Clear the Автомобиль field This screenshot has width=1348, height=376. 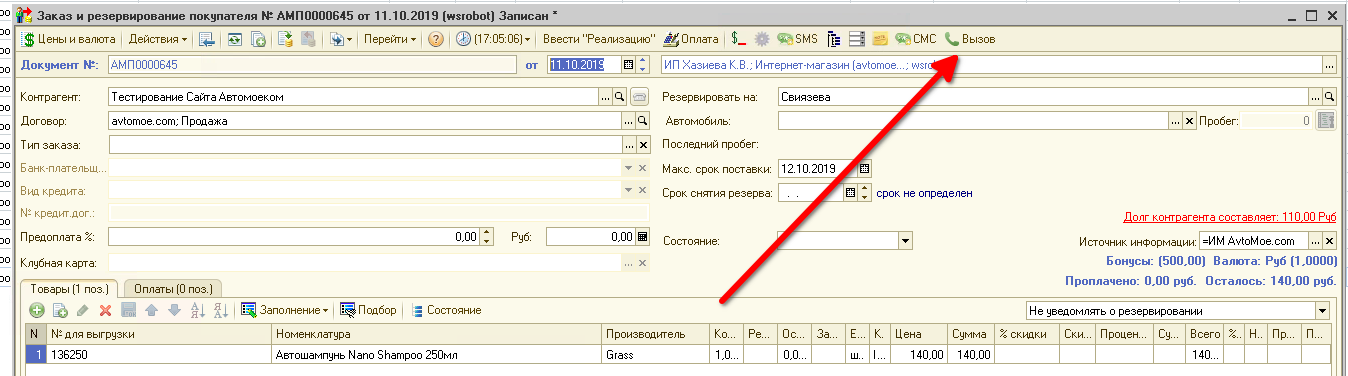(1189, 121)
